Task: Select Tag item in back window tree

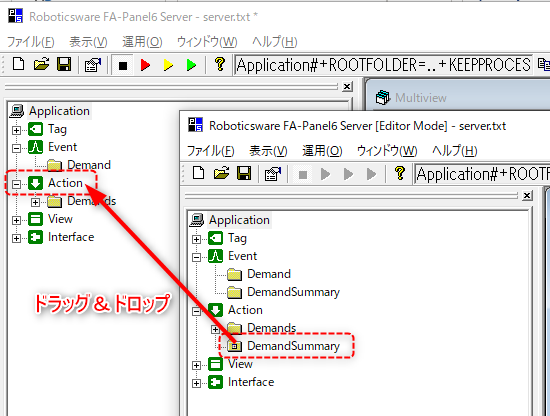Action: click(x=57, y=129)
